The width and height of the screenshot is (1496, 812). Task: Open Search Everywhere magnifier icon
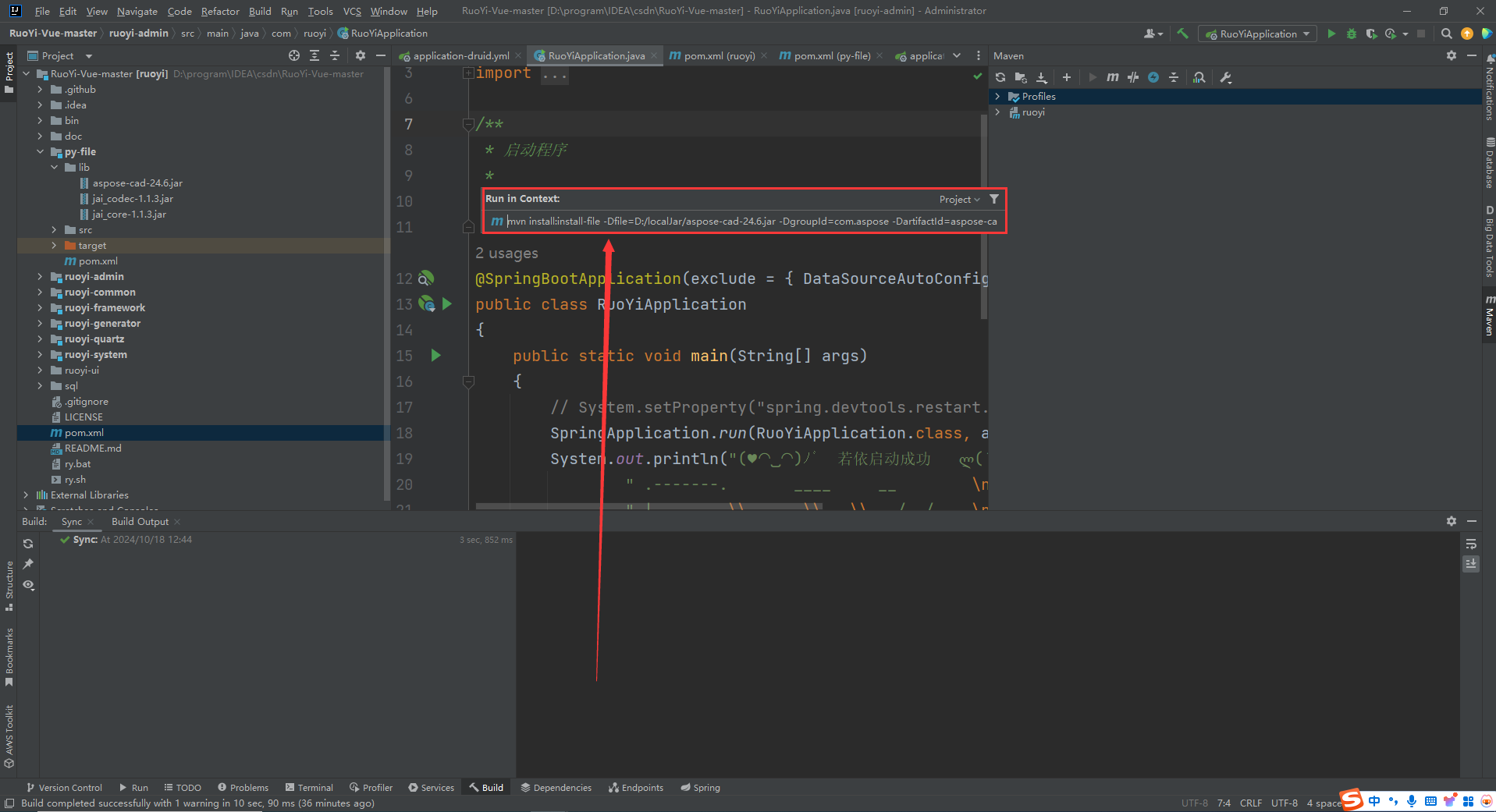pyautogui.click(x=1446, y=34)
